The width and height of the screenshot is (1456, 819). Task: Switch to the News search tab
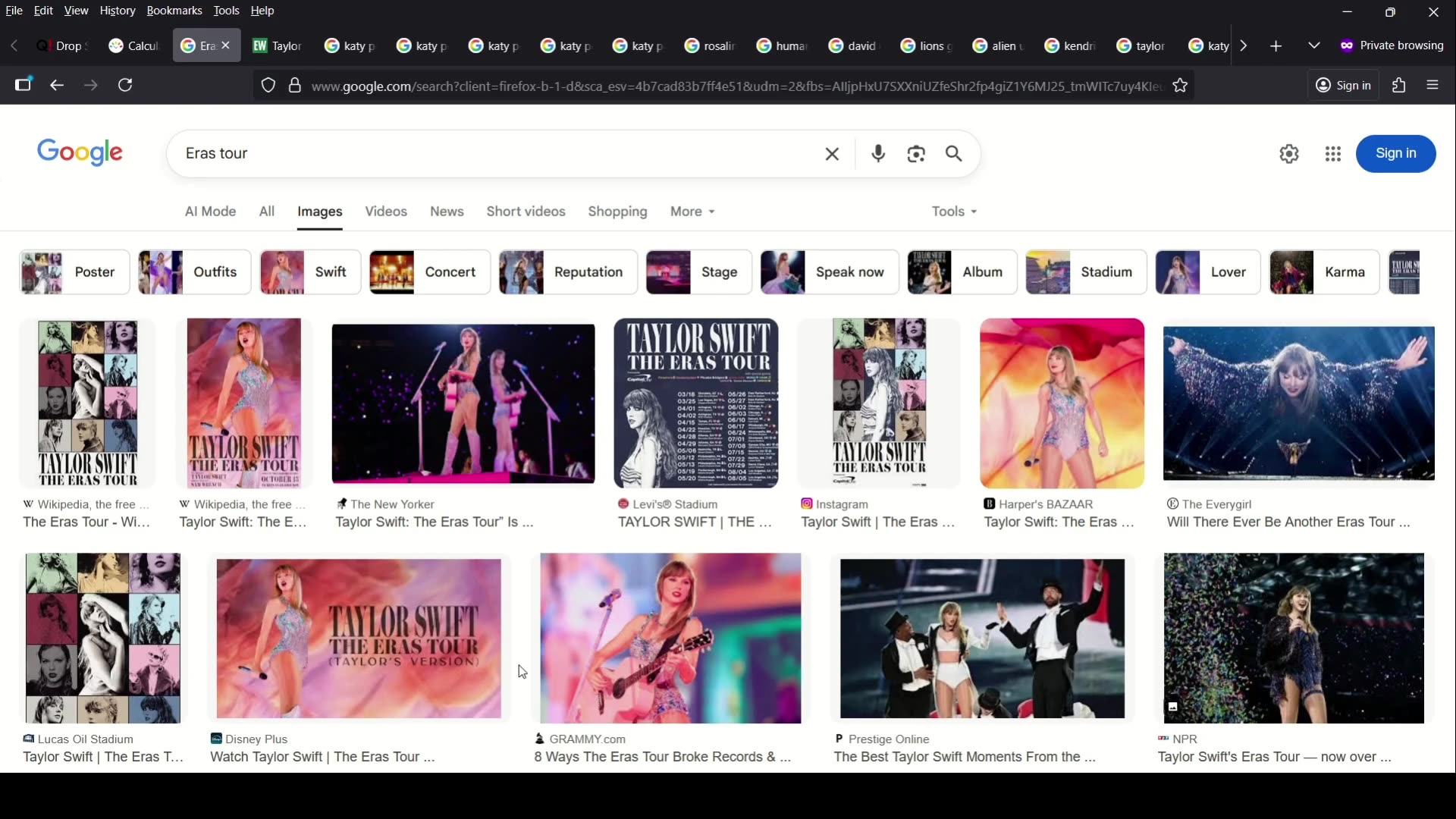(447, 212)
